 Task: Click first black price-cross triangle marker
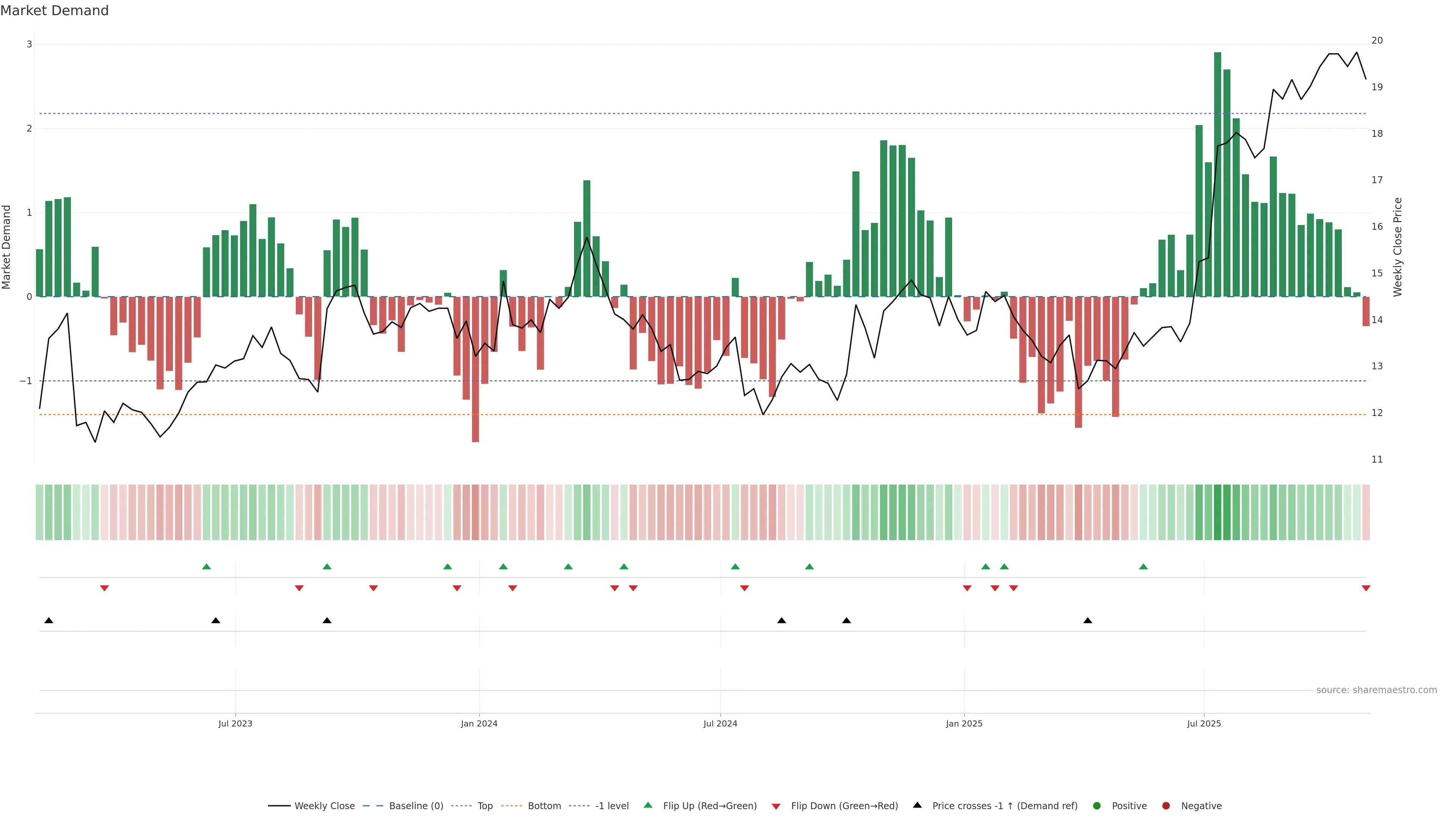point(49,621)
